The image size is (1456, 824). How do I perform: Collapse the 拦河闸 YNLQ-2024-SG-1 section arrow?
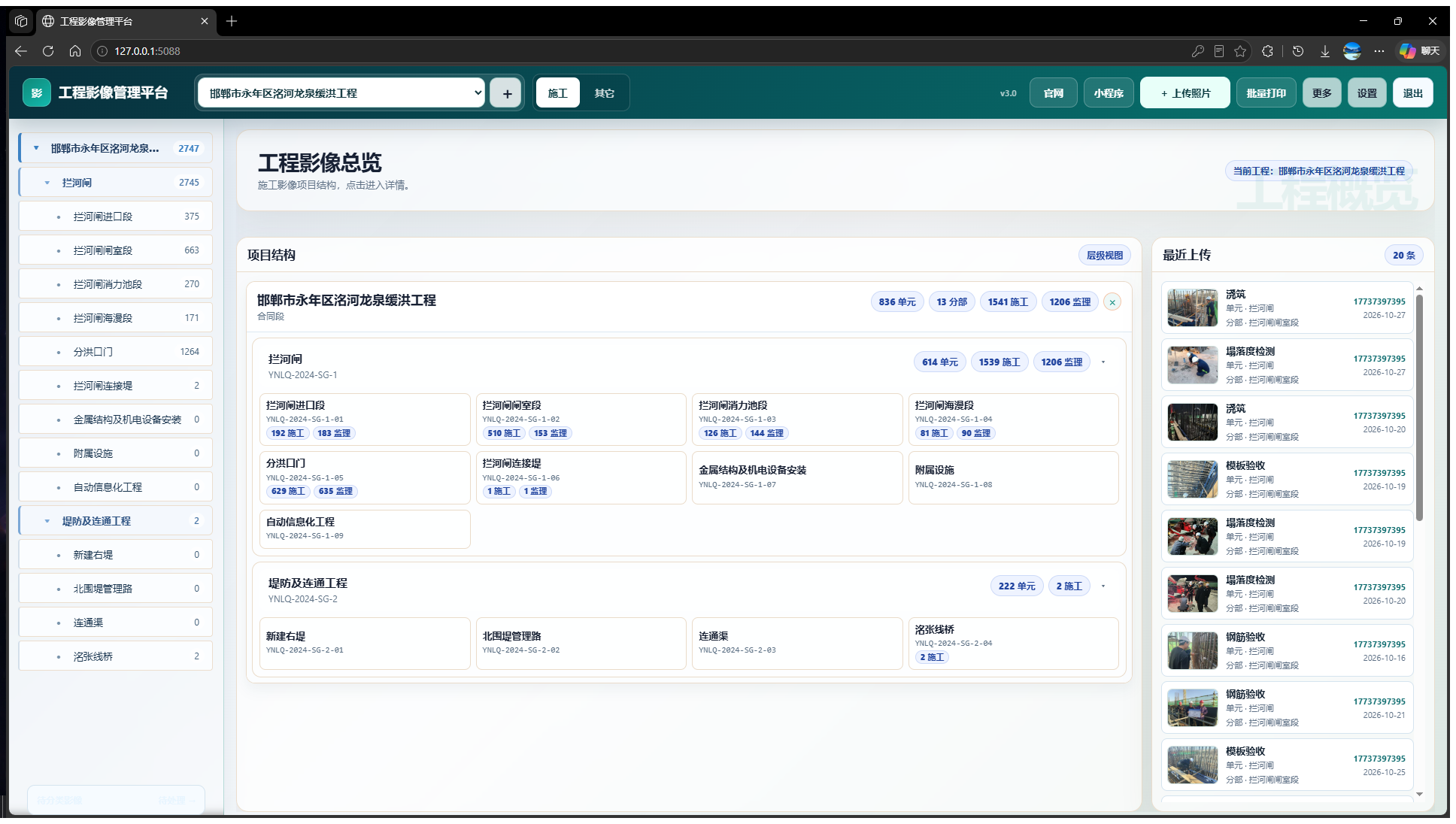[x=1103, y=362]
